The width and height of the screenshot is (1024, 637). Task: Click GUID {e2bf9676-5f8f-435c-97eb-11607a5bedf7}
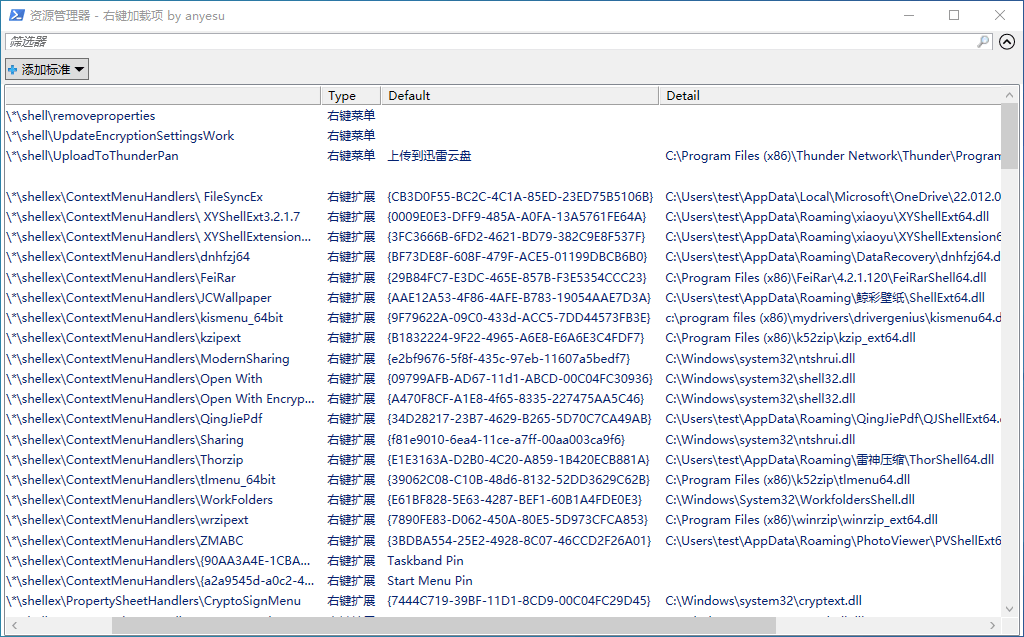pyautogui.click(x=509, y=359)
